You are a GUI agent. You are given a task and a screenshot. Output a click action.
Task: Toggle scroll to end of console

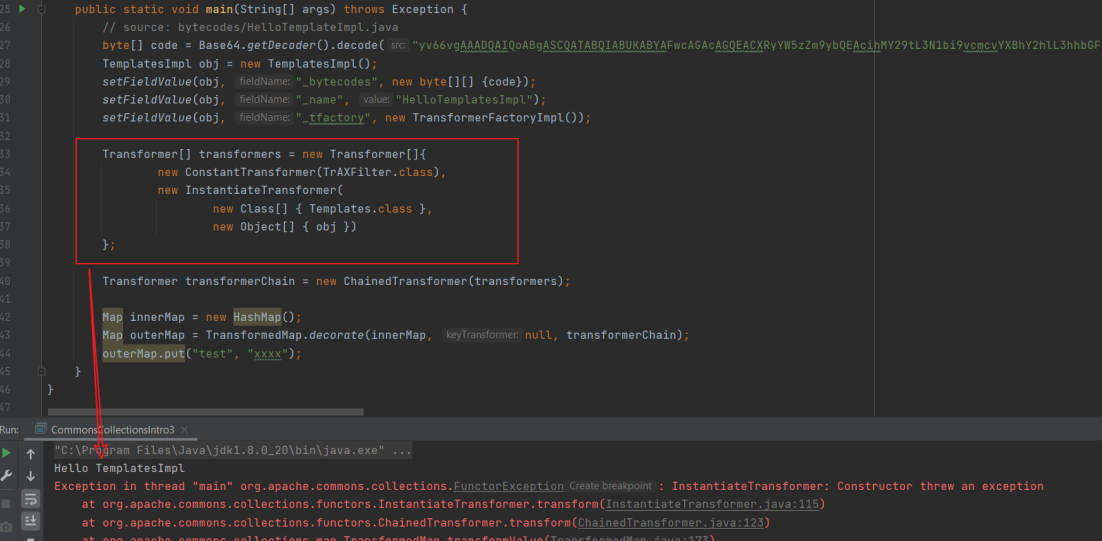30,521
